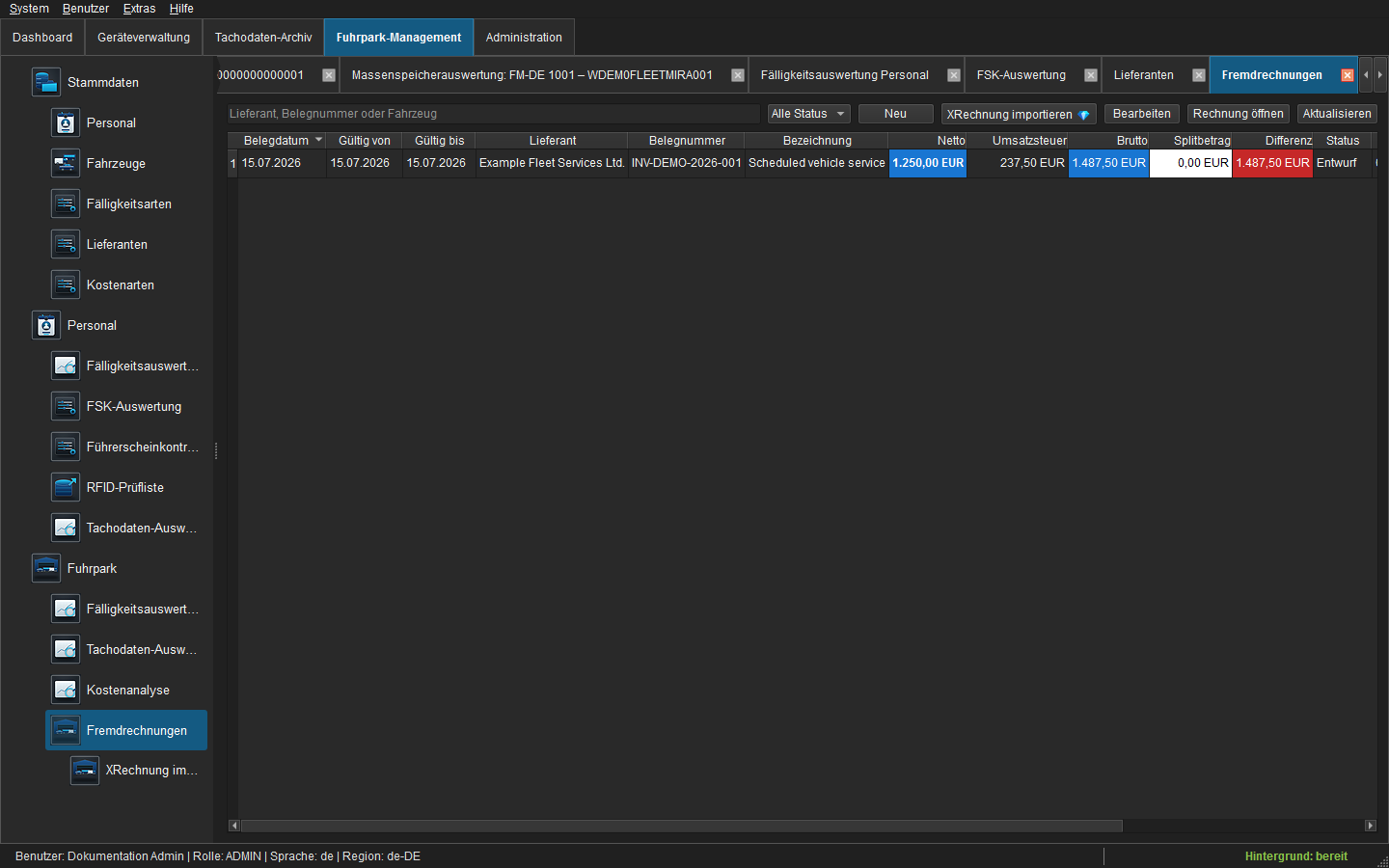Image resolution: width=1389 pixels, height=868 pixels.
Task: Close the Fälligkeitsauswertung Personal tab
Action: [x=954, y=75]
